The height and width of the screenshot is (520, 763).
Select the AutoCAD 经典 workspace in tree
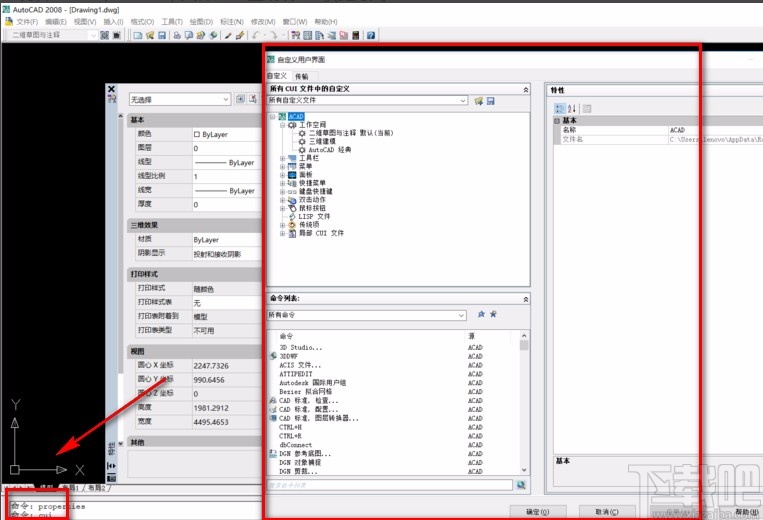coord(330,150)
